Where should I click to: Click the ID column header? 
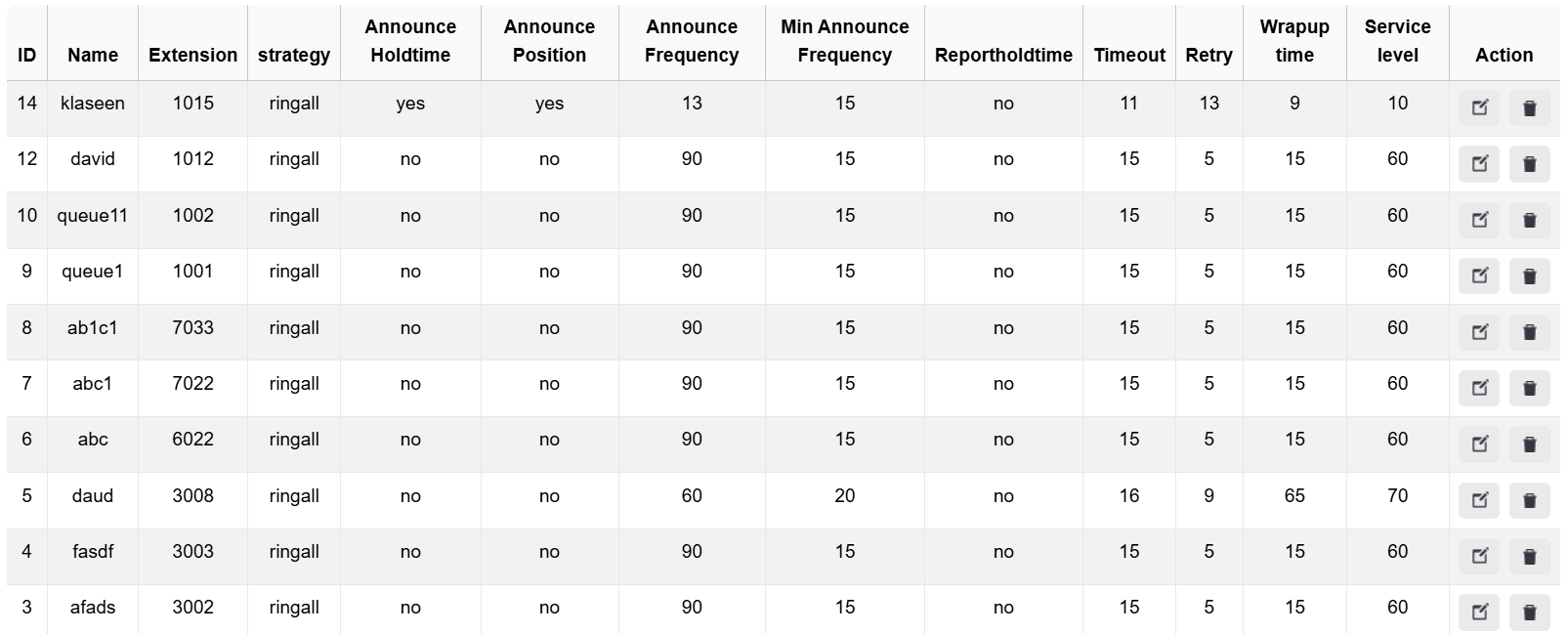(x=26, y=55)
